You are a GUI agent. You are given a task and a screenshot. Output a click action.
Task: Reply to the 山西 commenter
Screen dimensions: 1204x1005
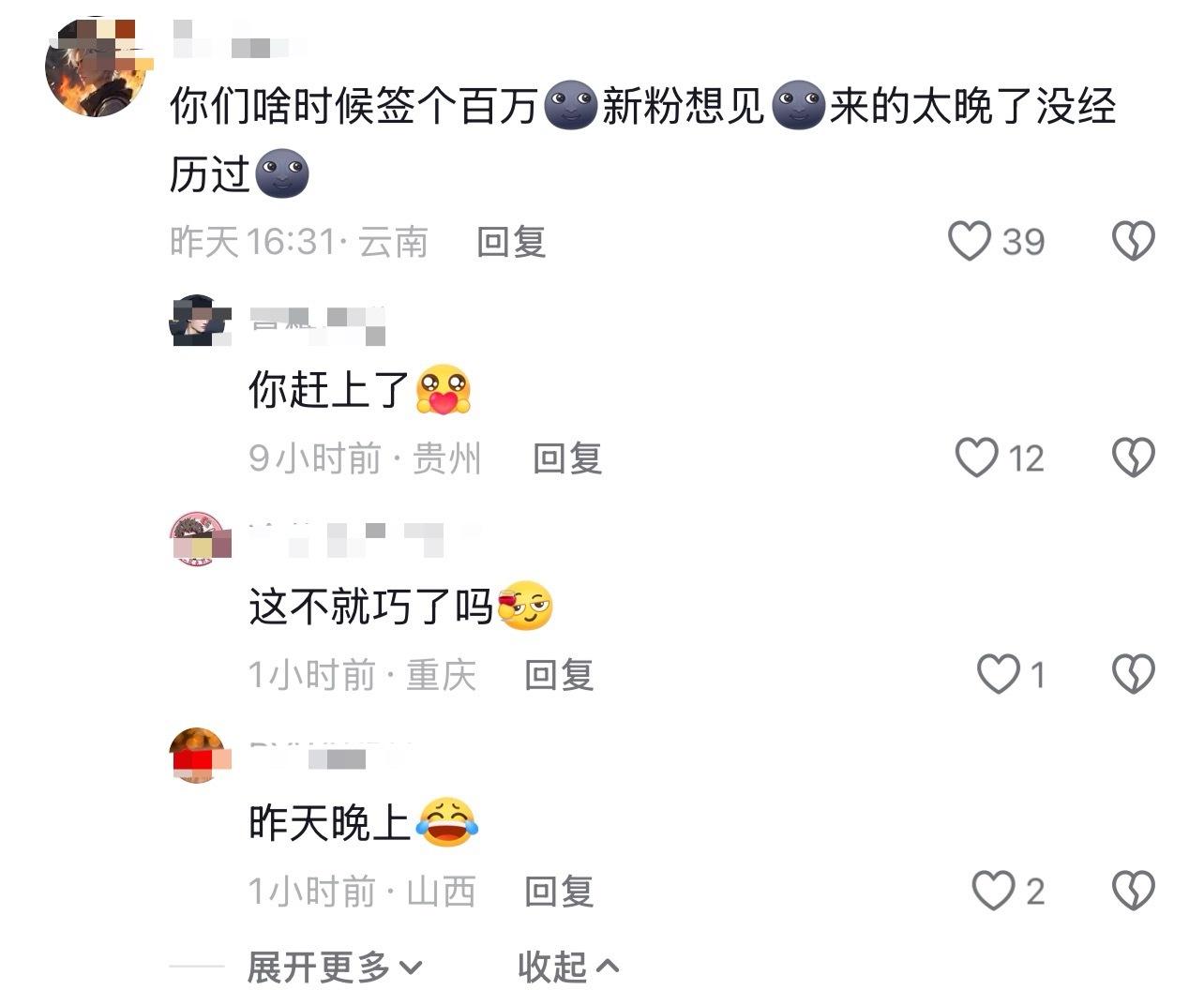click(x=559, y=891)
